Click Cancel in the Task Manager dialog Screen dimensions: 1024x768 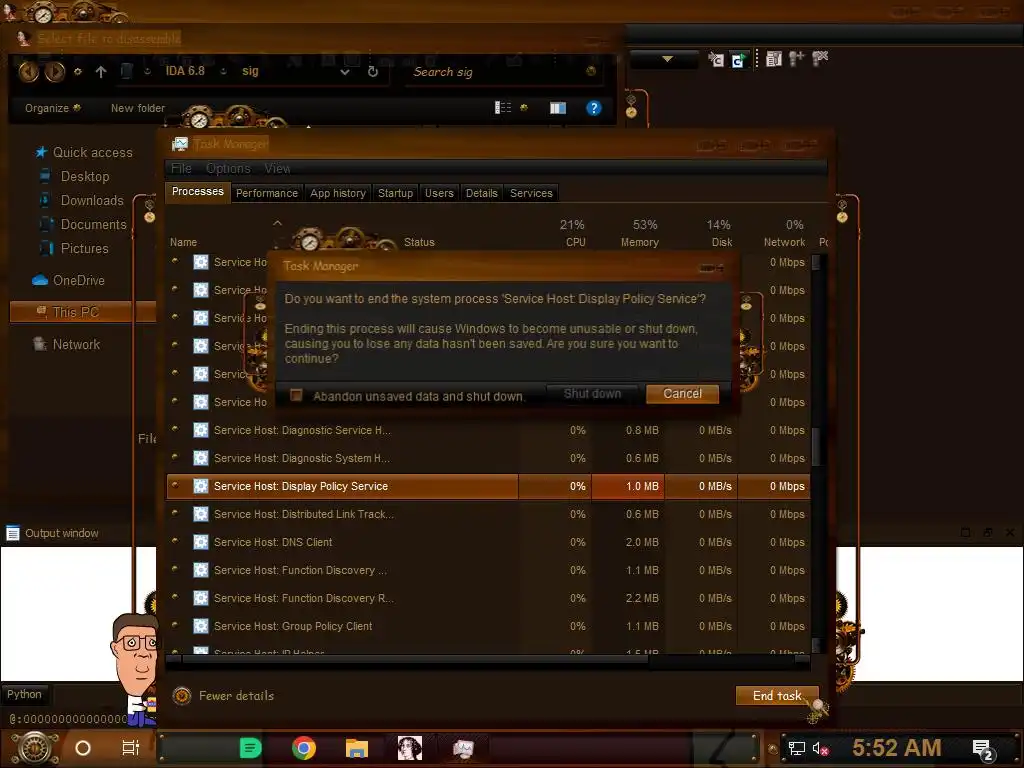[x=682, y=394]
